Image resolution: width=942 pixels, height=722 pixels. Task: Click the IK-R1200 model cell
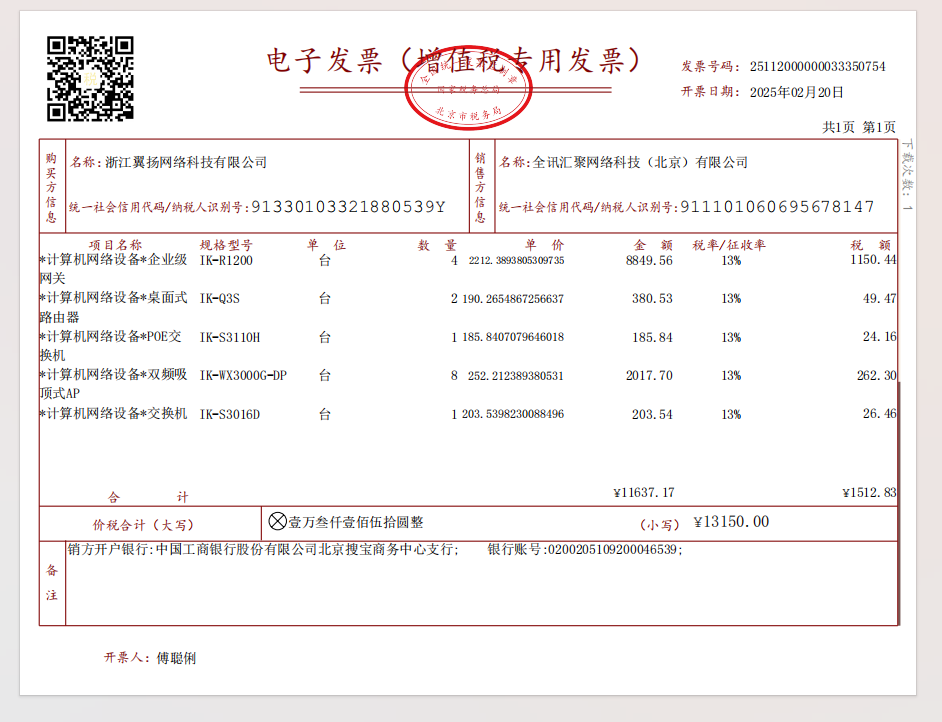coord(227,260)
